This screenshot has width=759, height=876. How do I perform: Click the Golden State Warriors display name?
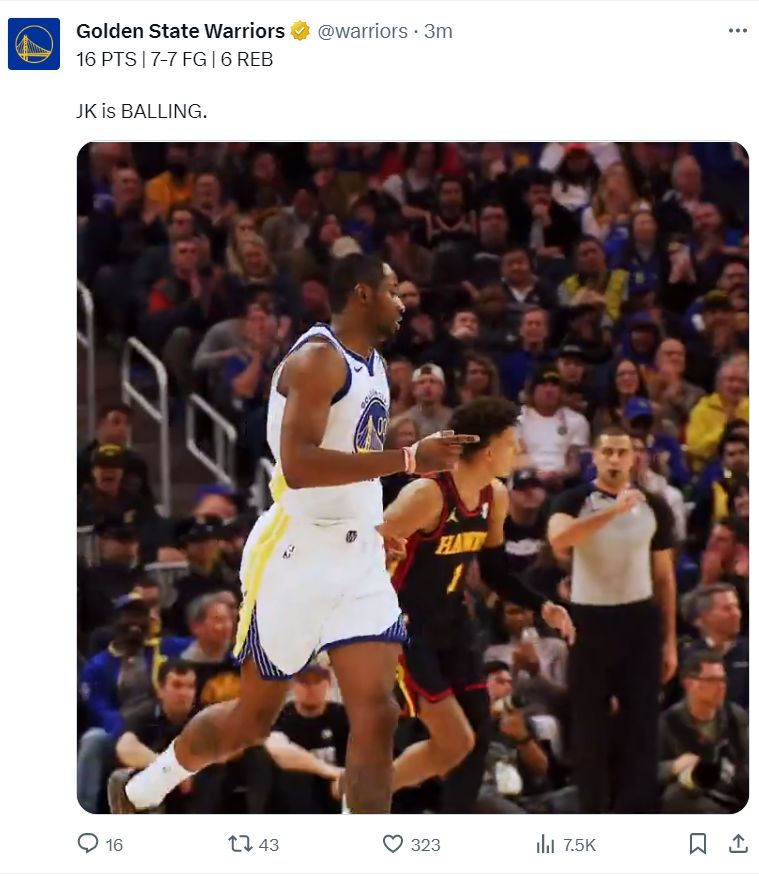click(x=180, y=31)
